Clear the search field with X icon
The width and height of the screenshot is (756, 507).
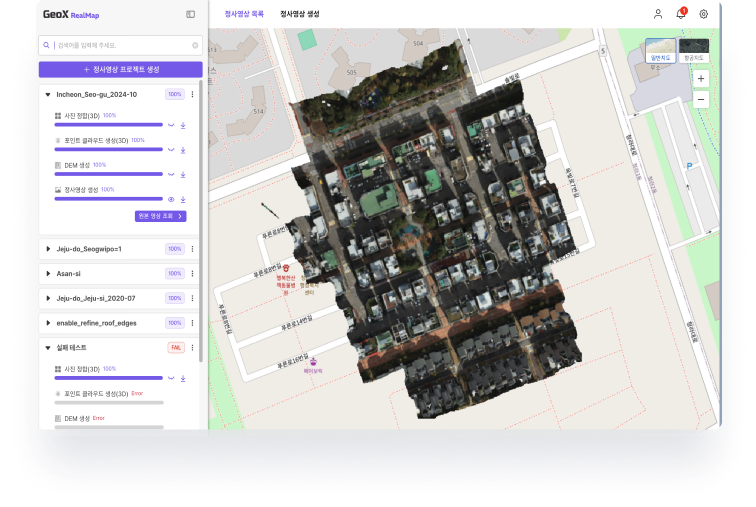[x=195, y=46]
